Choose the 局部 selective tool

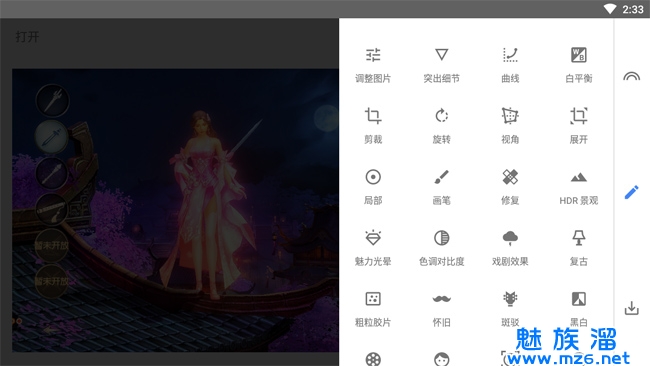[373, 187]
